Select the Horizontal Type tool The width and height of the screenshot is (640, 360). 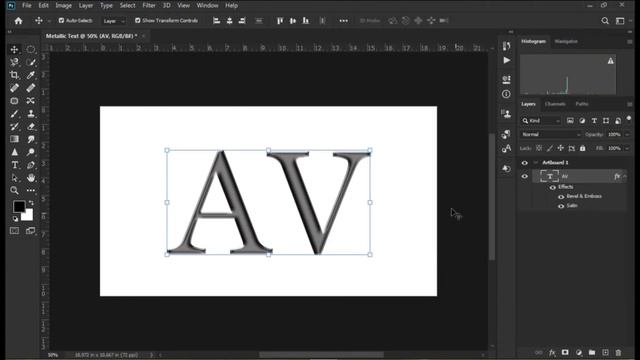point(15,165)
